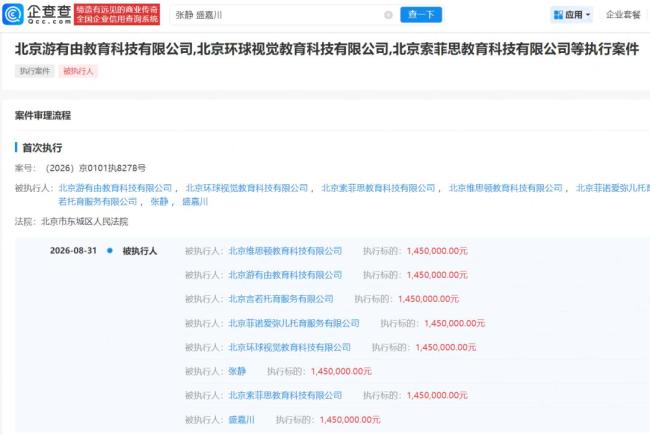Image resolution: width=650 pixels, height=435 pixels.
Task: Clear the search box with the X icon
Action: click(x=388, y=15)
